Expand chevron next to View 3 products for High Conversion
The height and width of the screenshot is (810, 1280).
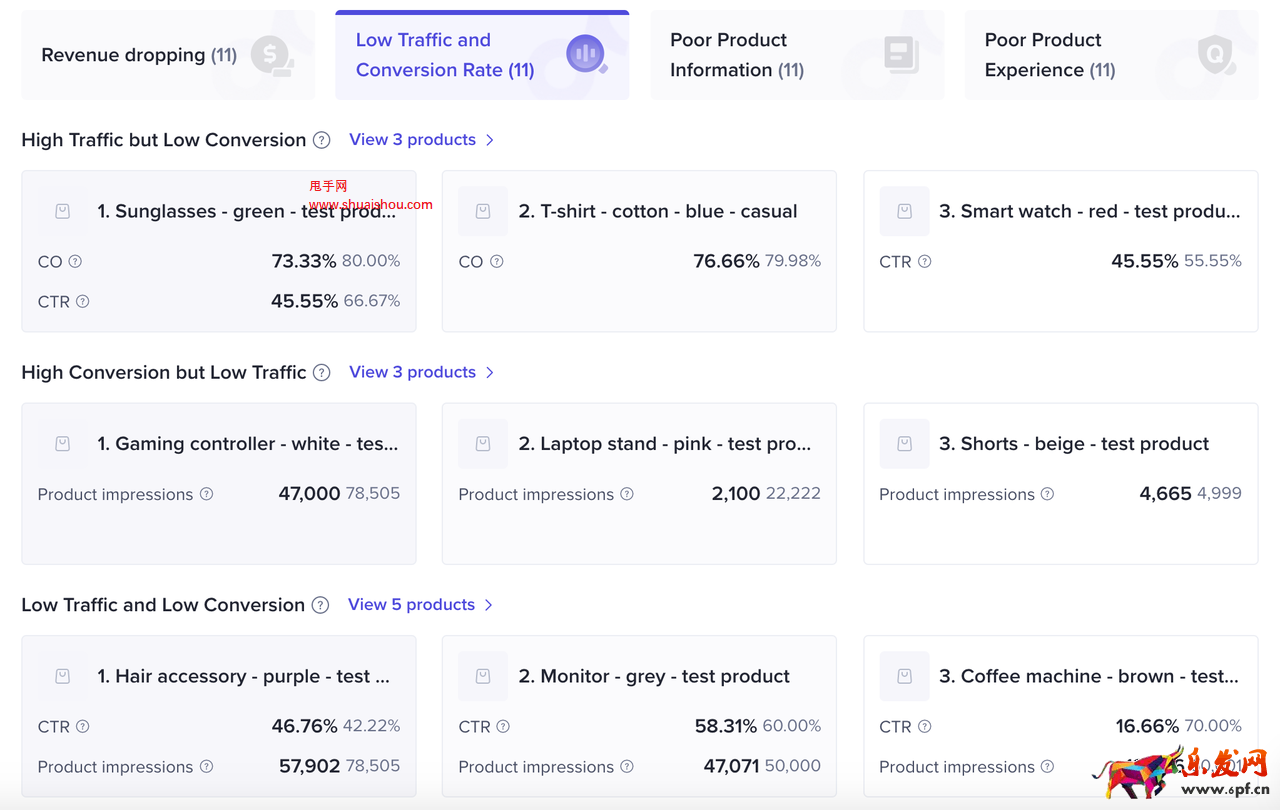(x=490, y=373)
